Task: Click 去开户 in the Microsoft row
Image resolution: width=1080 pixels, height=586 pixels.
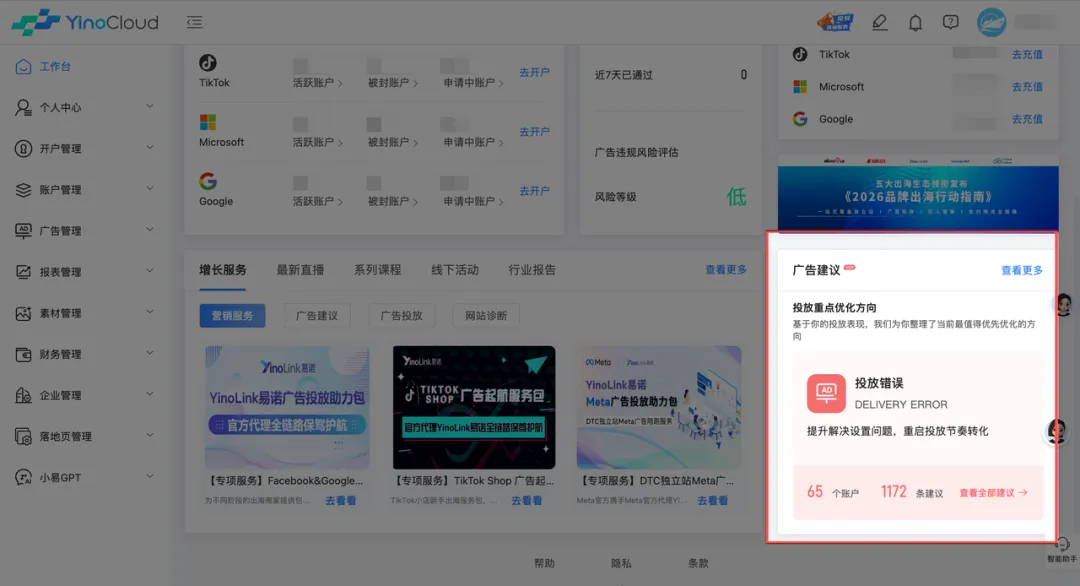Action: (534, 132)
